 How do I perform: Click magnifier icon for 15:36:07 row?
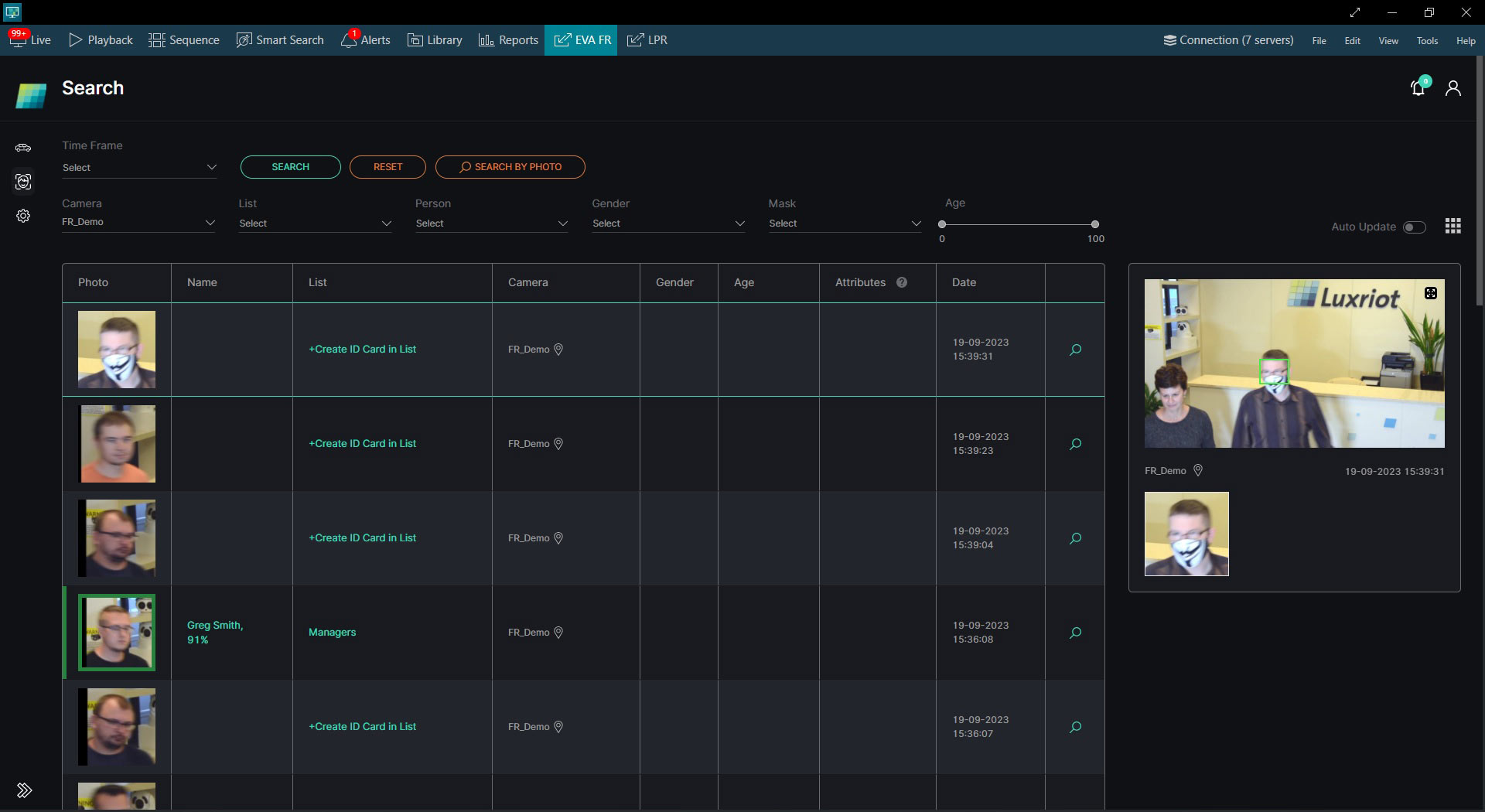(x=1075, y=727)
